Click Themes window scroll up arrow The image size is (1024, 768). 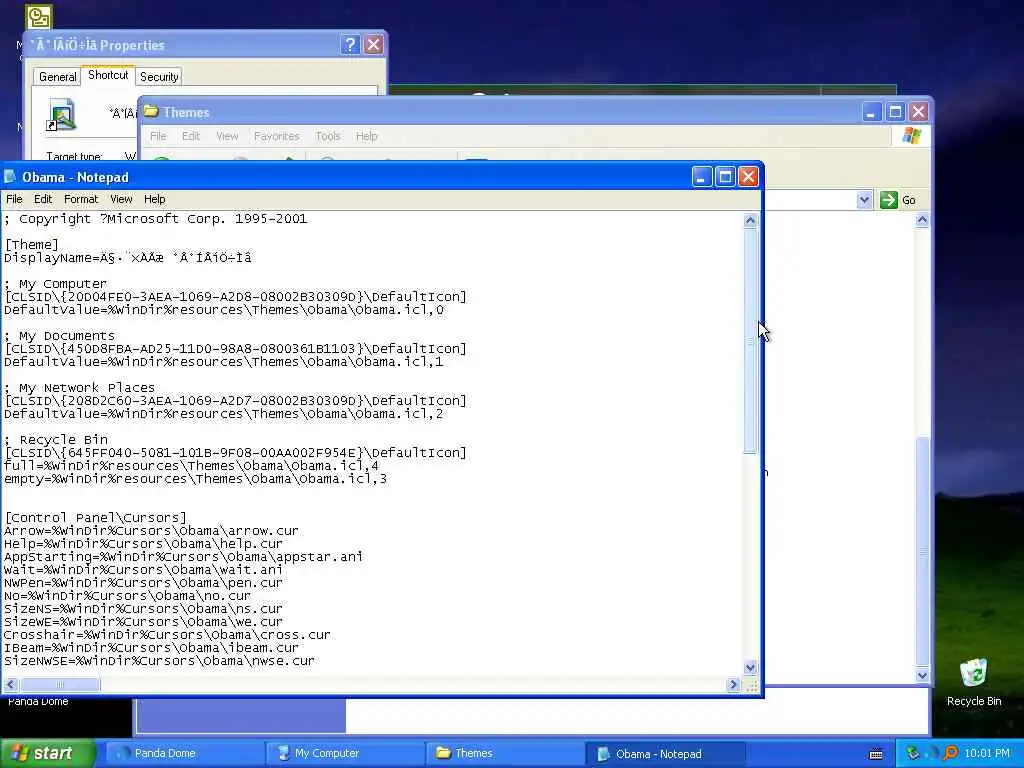pyautogui.click(x=922, y=220)
